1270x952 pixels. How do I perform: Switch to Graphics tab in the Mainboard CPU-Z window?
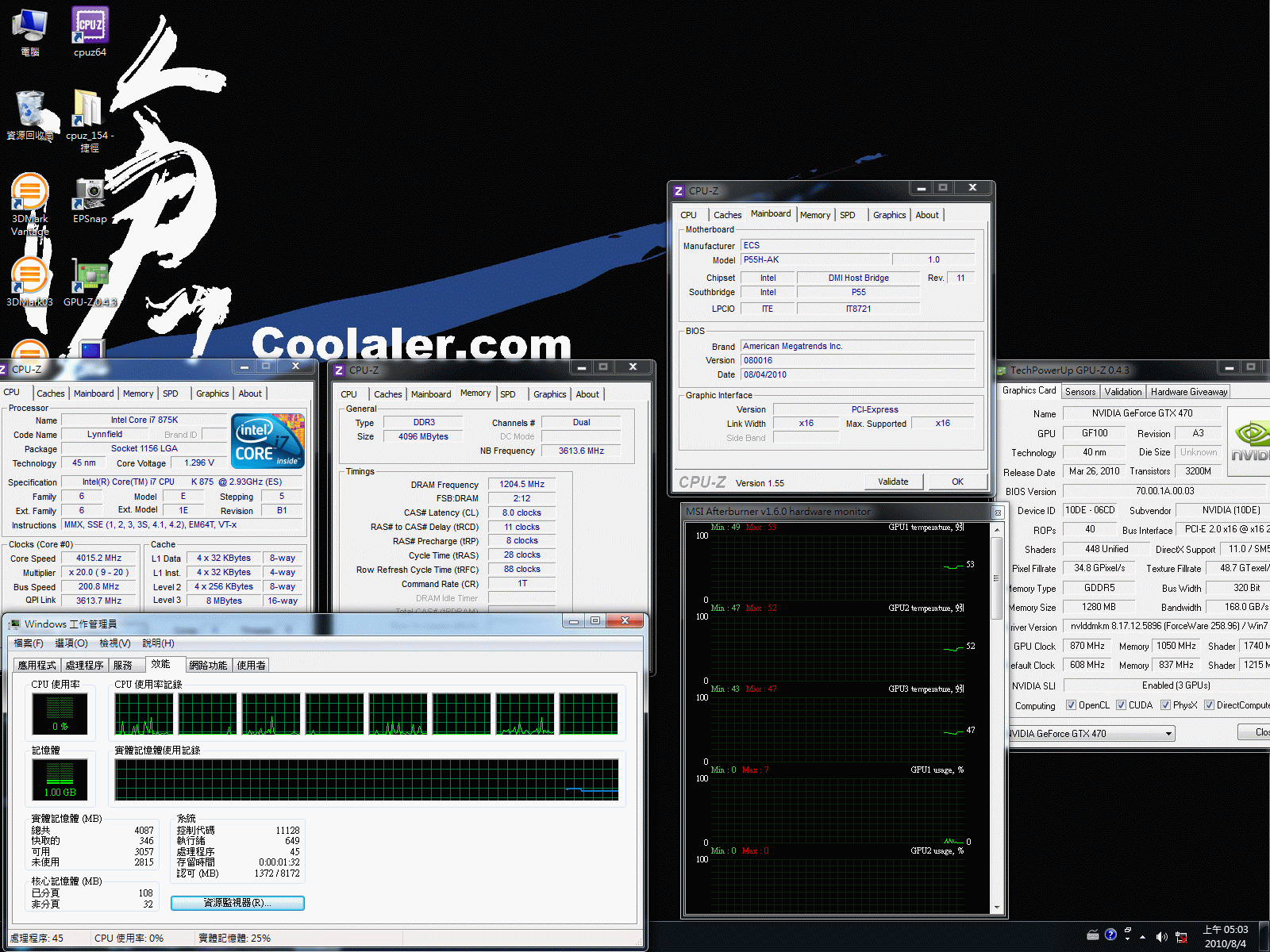(x=889, y=215)
